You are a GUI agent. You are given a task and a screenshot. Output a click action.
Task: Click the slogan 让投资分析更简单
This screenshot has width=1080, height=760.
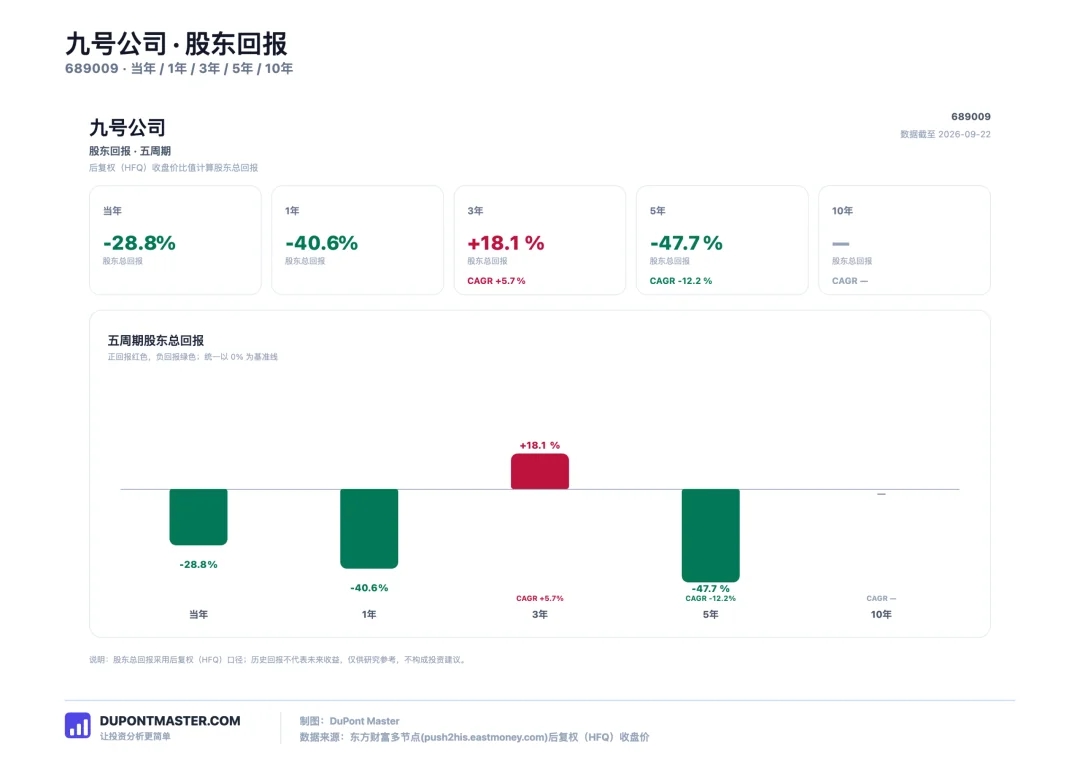pos(135,737)
